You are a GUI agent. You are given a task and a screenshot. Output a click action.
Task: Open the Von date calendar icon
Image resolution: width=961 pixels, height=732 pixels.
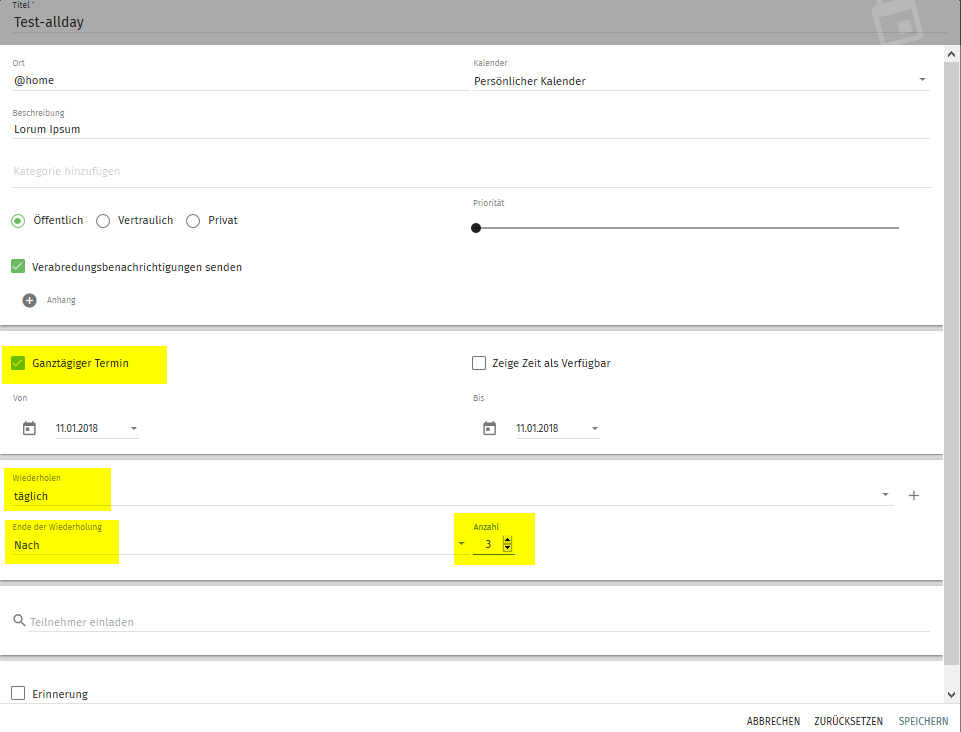(29, 429)
